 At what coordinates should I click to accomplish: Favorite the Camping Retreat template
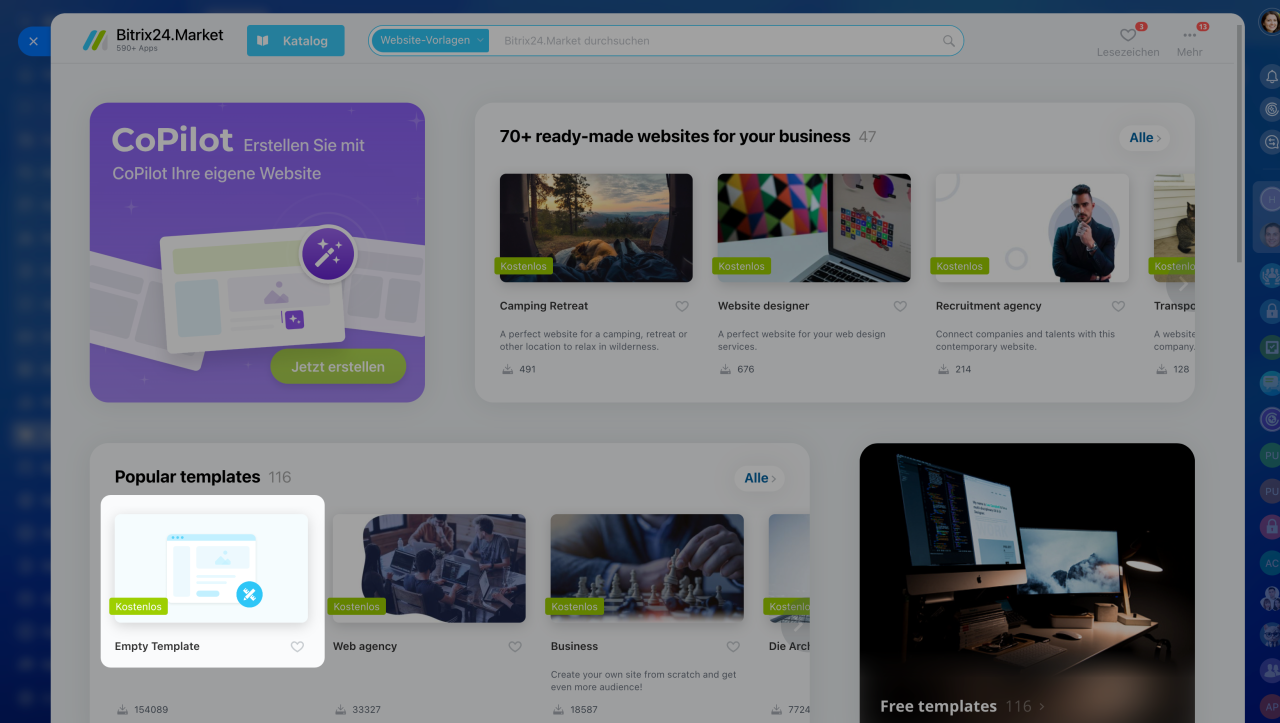pos(682,306)
